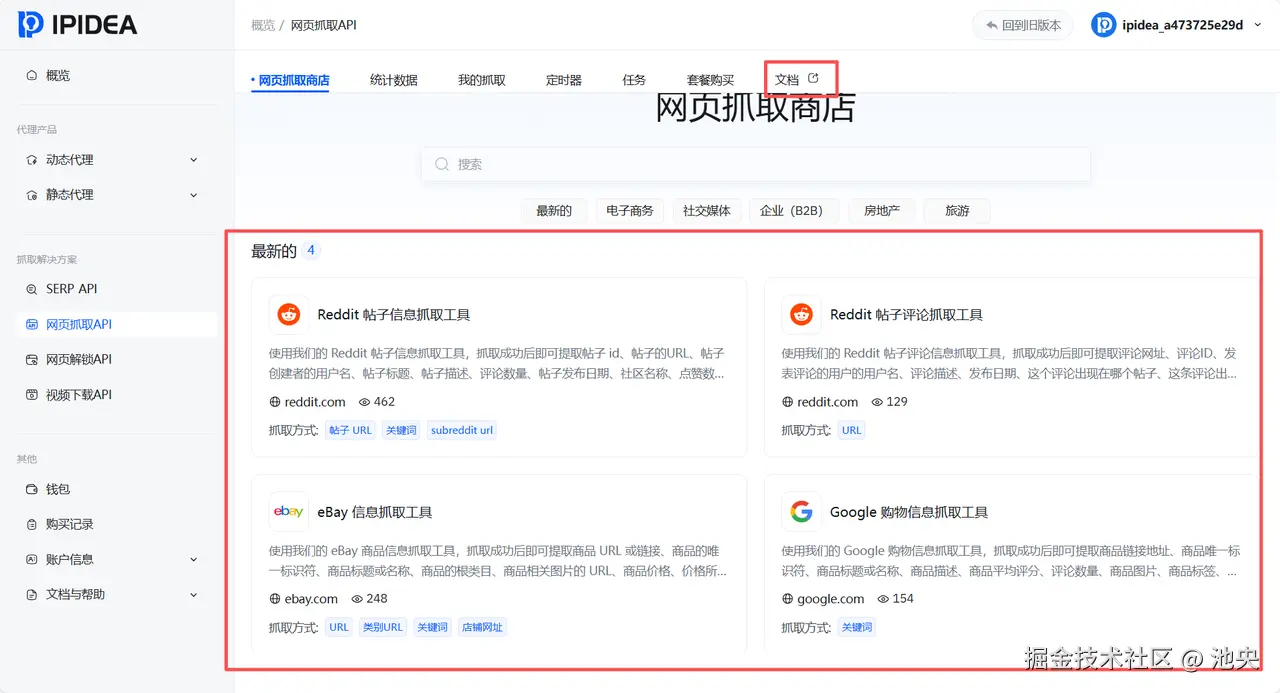Open eBay 信息抓取工具 title
1280x693 pixels.
375,512
